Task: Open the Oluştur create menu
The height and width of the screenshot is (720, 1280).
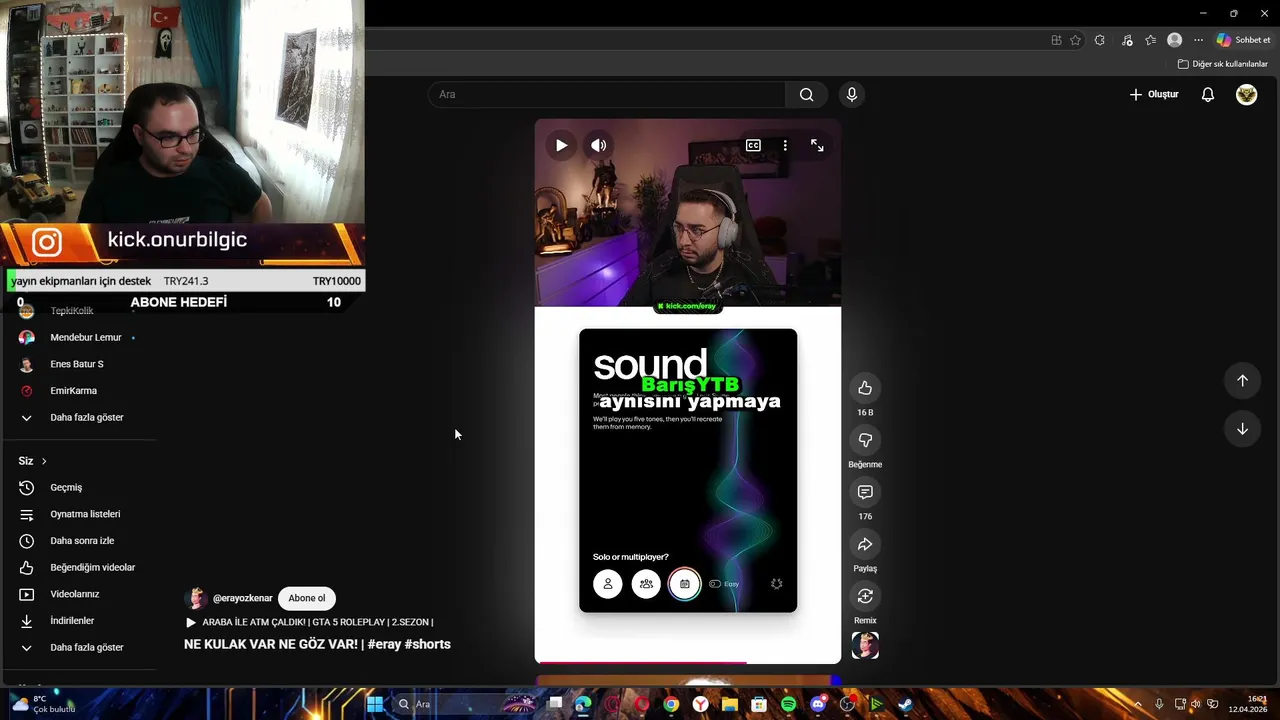Action: click(x=1154, y=94)
